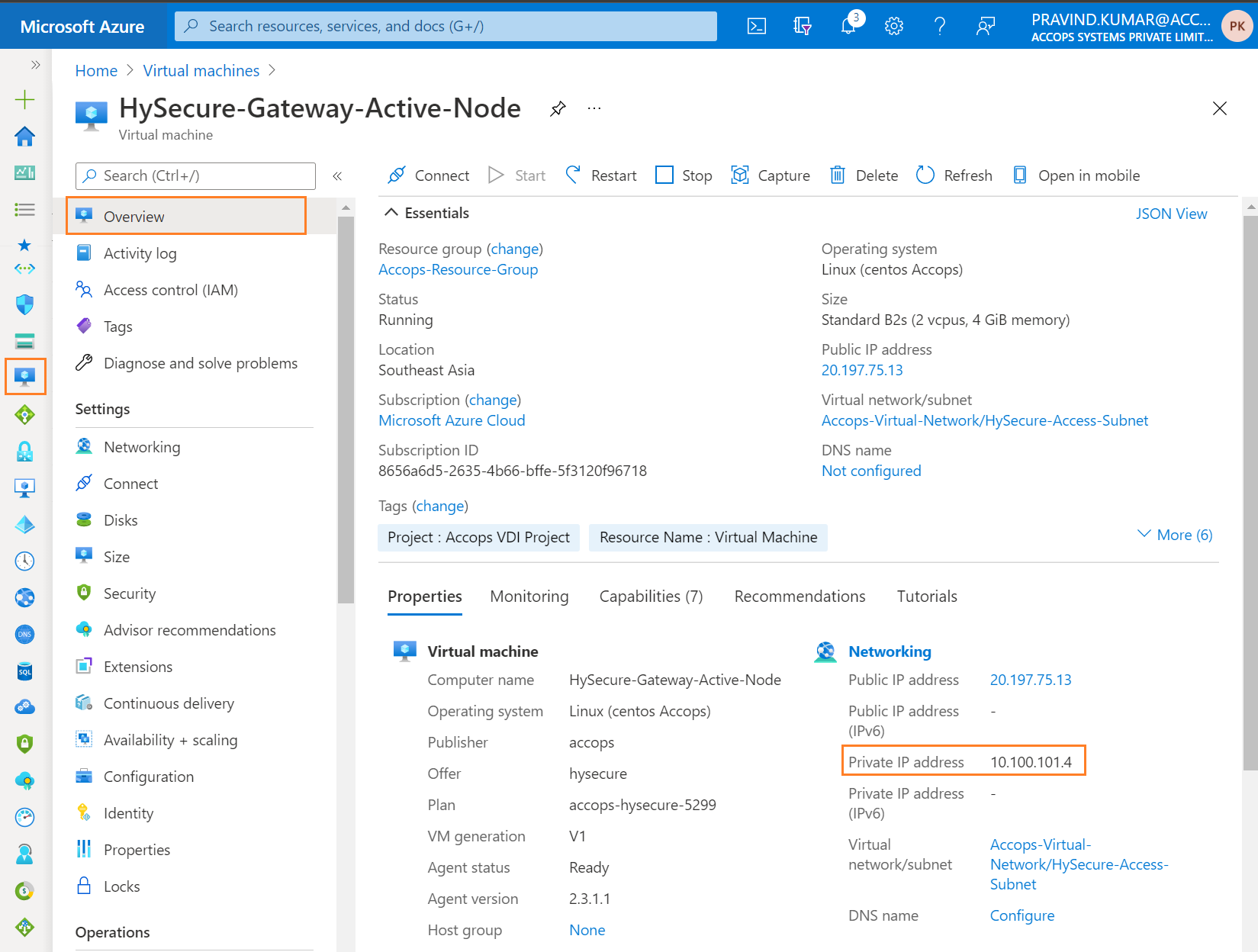Viewport: 1258px width, 952px height.
Task: Click Connect in the command bar
Action: pos(429,175)
